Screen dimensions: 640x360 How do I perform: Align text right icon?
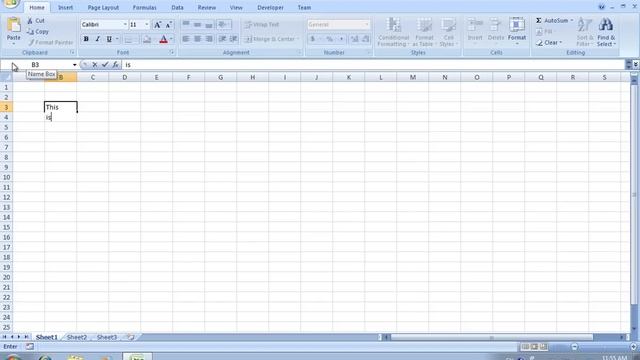[x=209, y=39]
